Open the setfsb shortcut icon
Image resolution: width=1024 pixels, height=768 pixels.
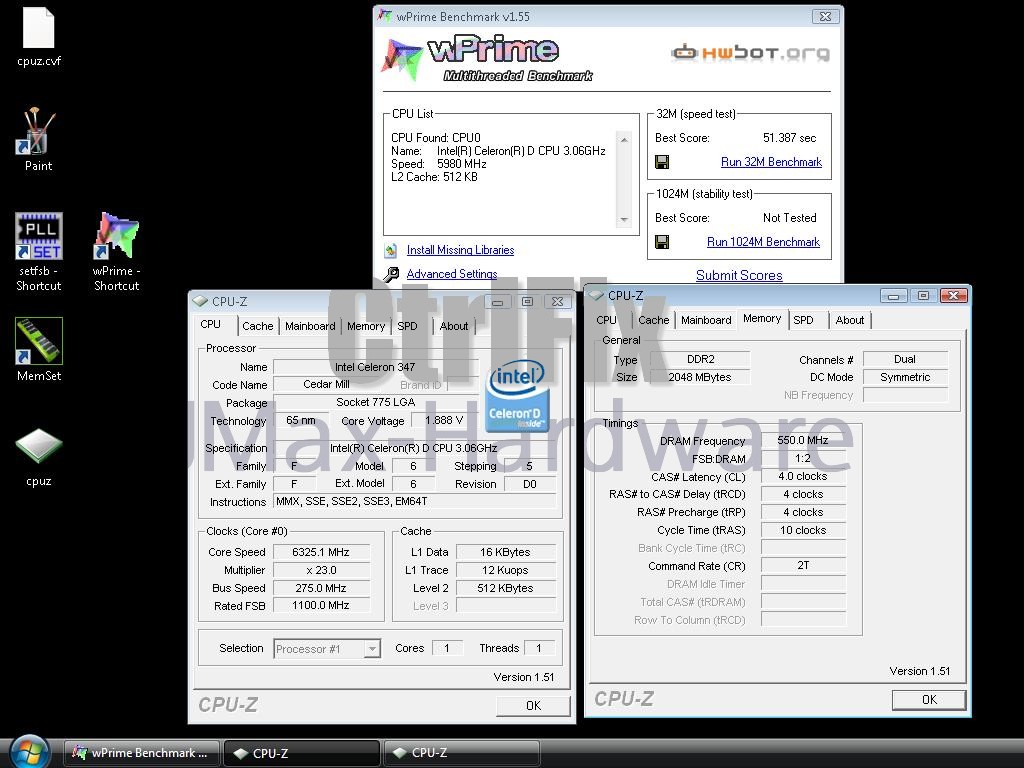(x=39, y=236)
